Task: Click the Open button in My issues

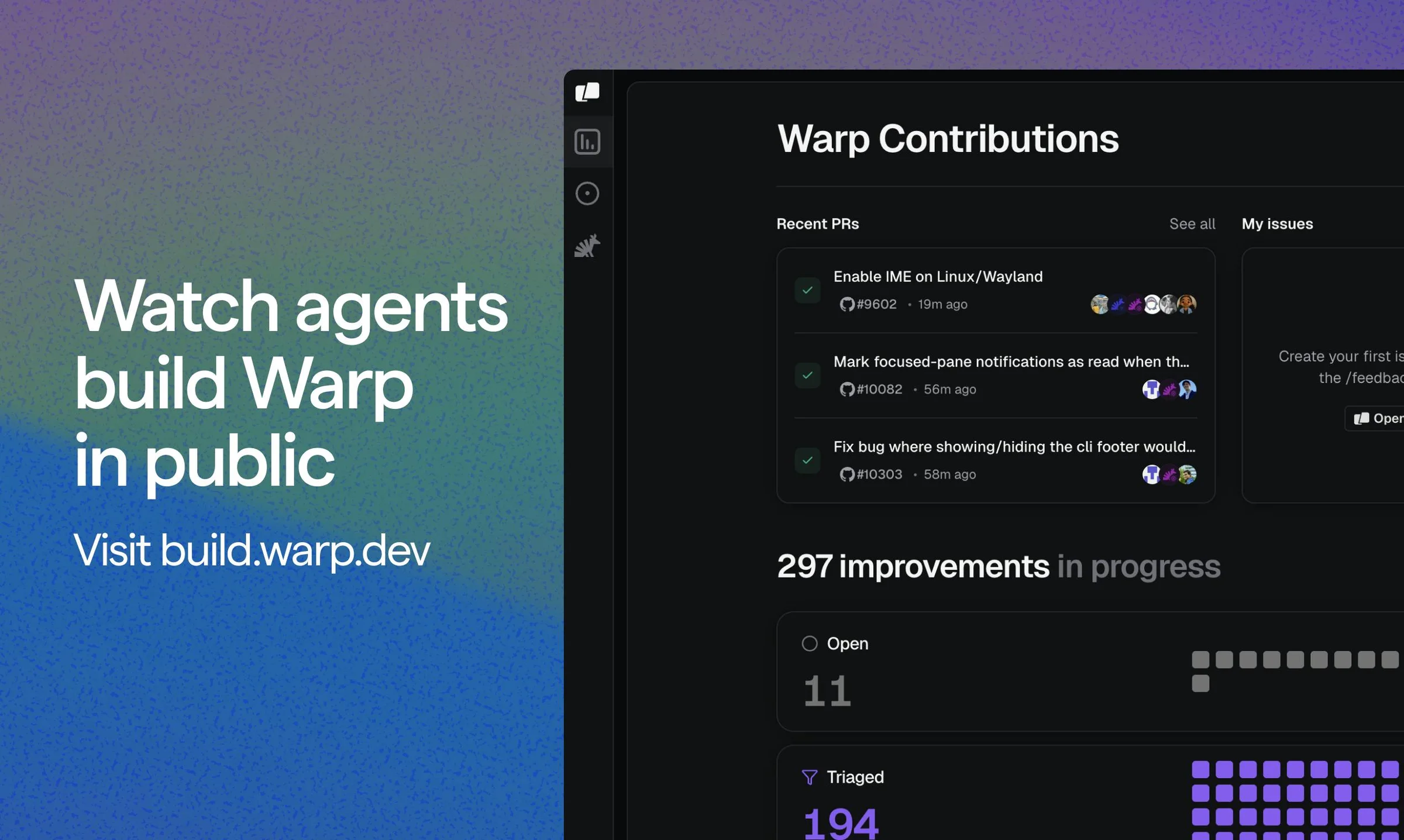Action: click(1375, 418)
